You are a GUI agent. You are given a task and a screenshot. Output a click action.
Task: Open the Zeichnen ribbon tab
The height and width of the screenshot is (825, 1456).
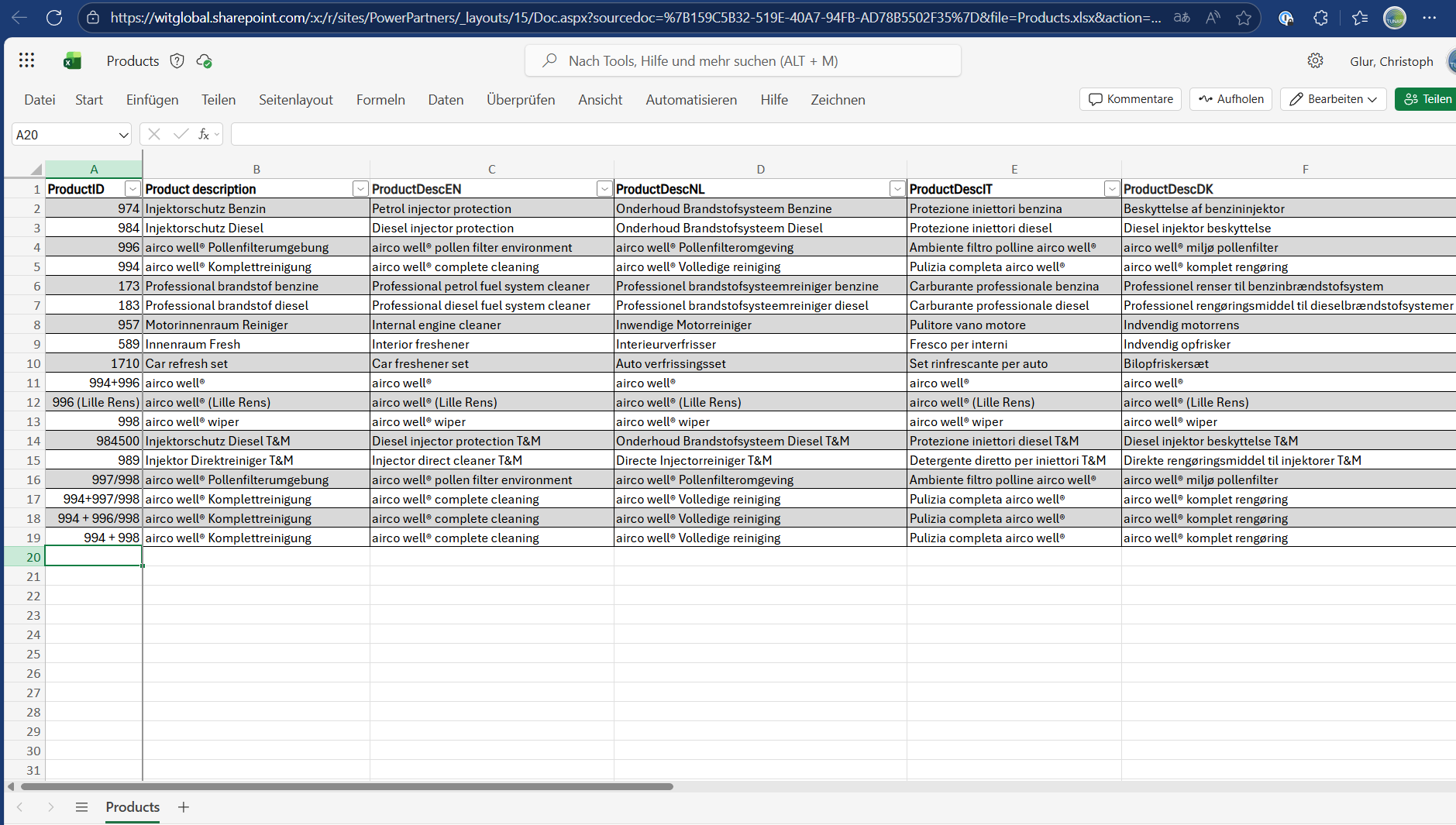[x=838, y=99]
